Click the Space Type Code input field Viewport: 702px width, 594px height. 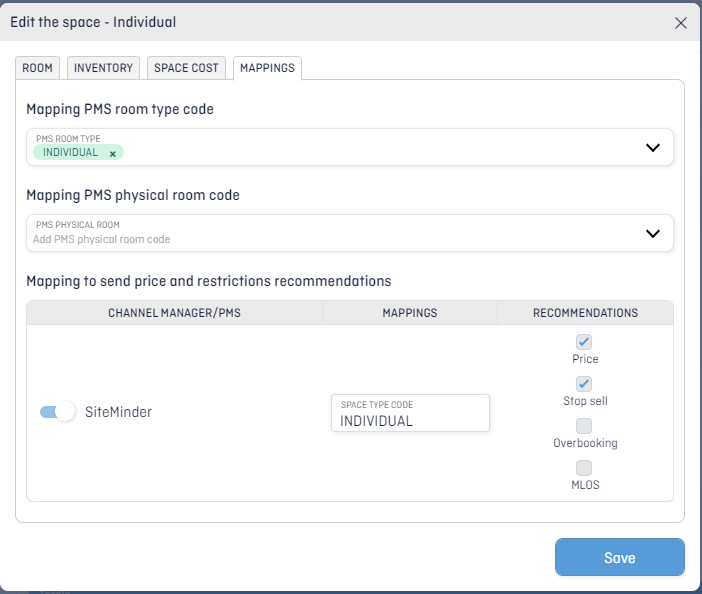tap(410, 421)
